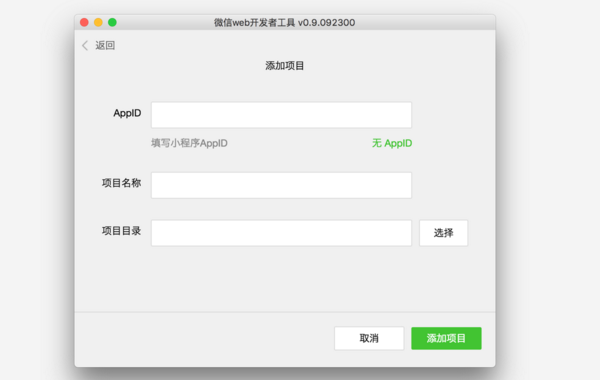Click the window title 微信web开发者工具

pyautogui.click(x=254, y=23)
